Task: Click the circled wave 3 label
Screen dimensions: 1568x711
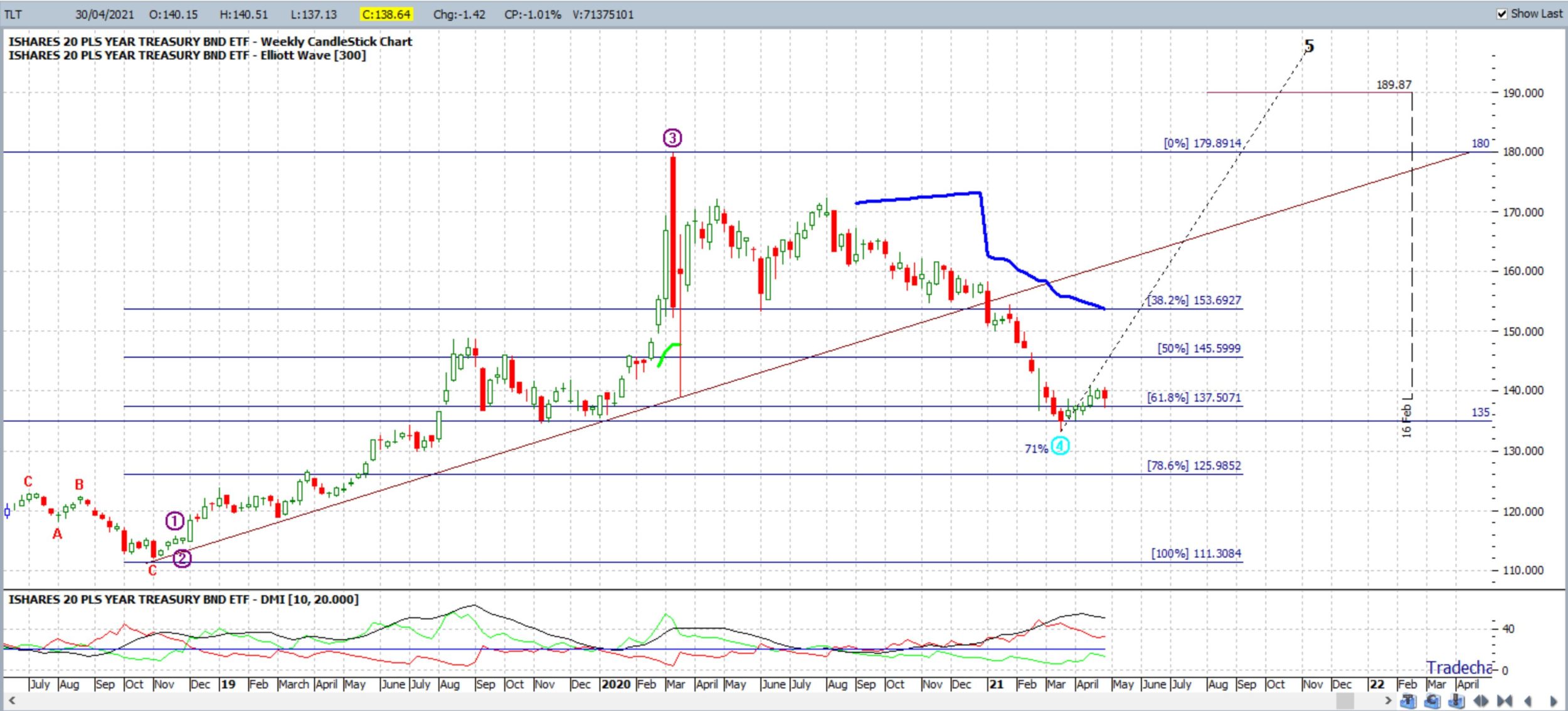Action: click(x=672, y=138)
